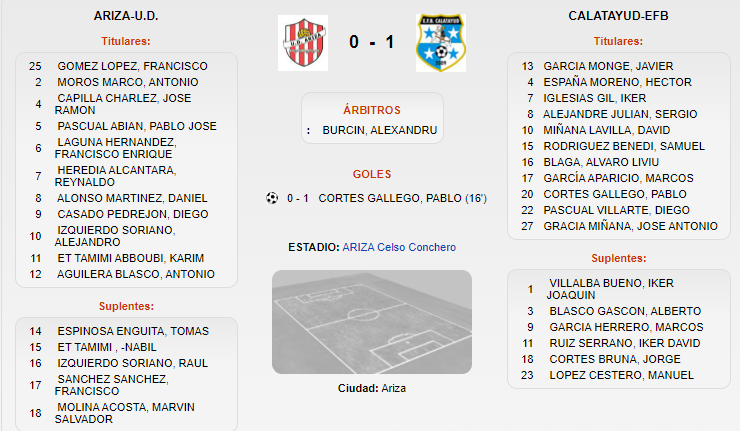Select player GOMEZ LOPEZ, FRANCISCO
This screenshot has width=740, height=431.
point(133,66)
